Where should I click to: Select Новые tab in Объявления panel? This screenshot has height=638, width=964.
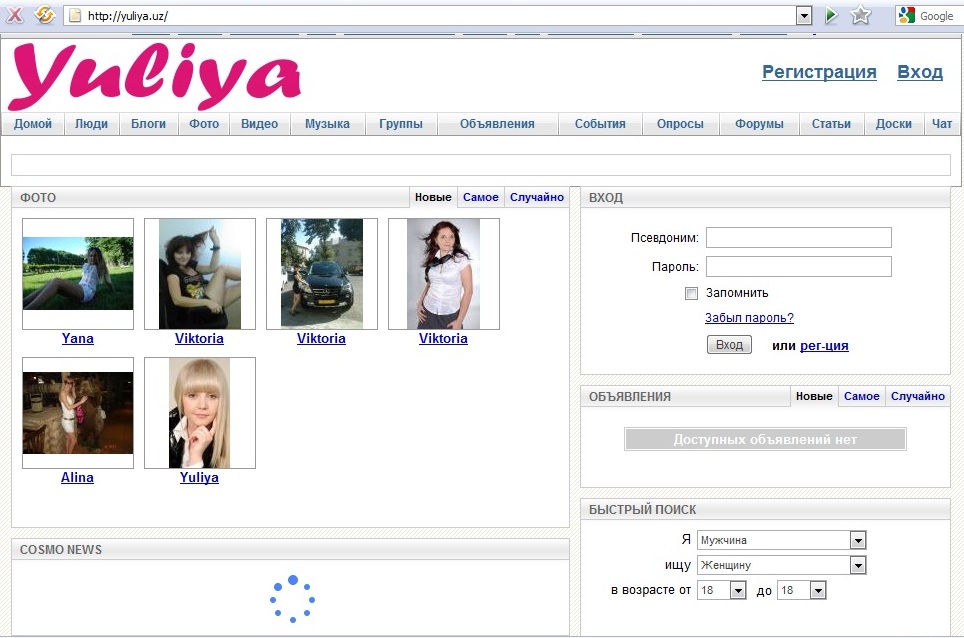(x=814, y=396)
